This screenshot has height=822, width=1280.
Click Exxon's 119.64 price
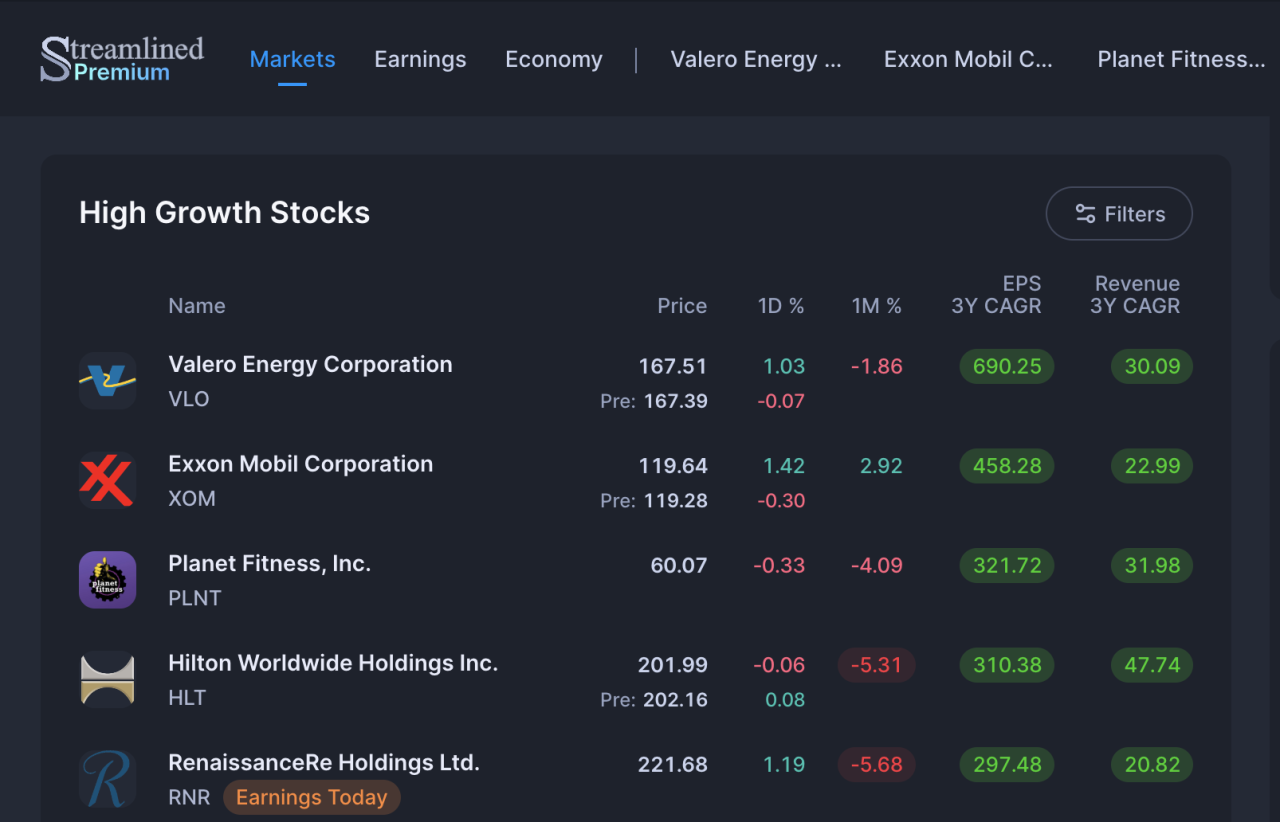tap(673, 466)
